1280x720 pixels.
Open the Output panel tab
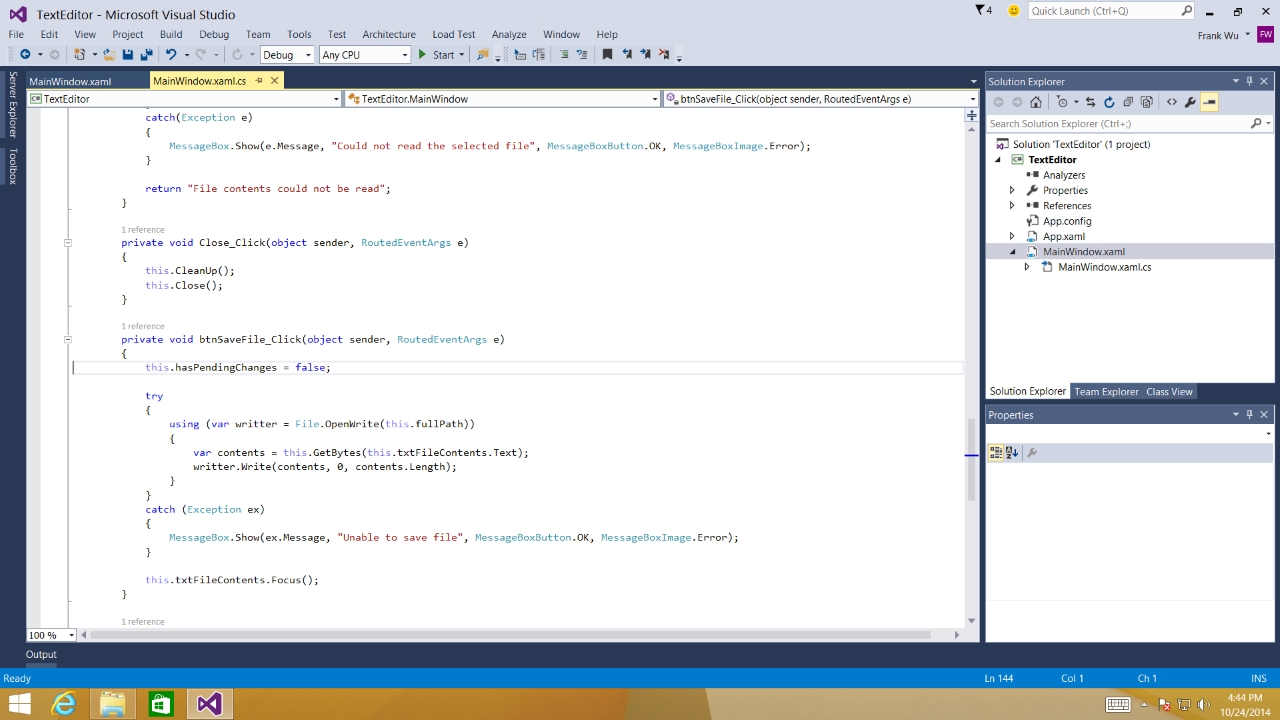click(x=41, y=654)
